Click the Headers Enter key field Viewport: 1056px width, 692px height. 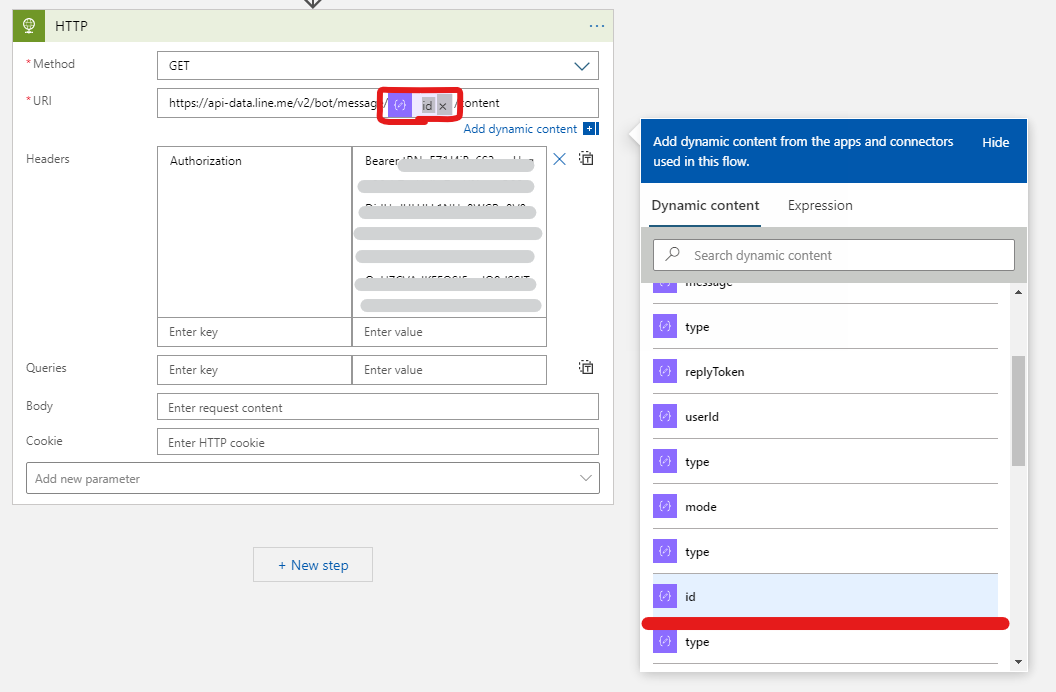coord(255,332)
